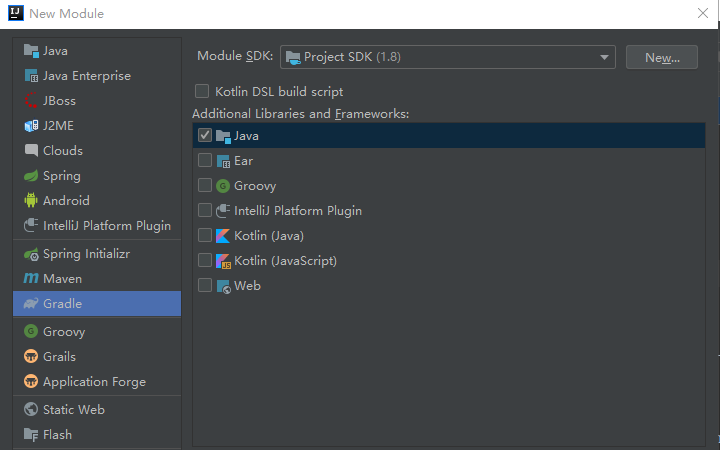The image size is (720, 450).
Task: Select the J2ME icon
Action: (31, 125)
